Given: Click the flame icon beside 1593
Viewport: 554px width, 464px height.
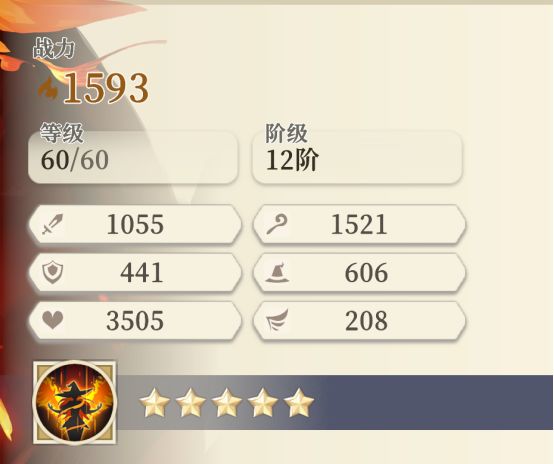Looking at the screenshot, I should point(48,88).
